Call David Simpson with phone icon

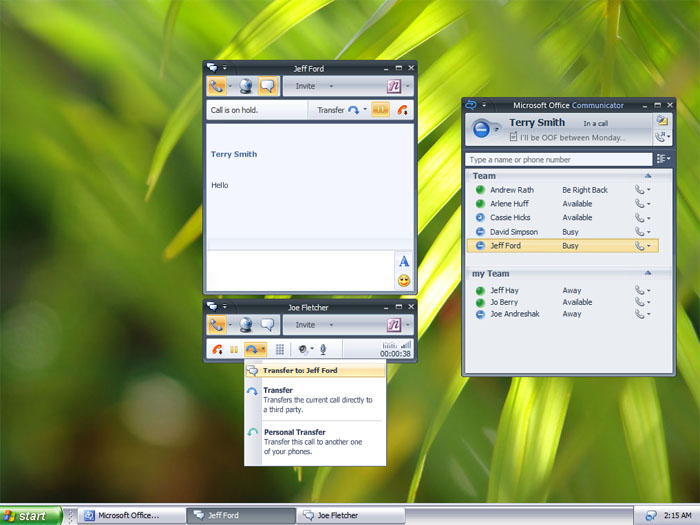[x=640, y=232]
